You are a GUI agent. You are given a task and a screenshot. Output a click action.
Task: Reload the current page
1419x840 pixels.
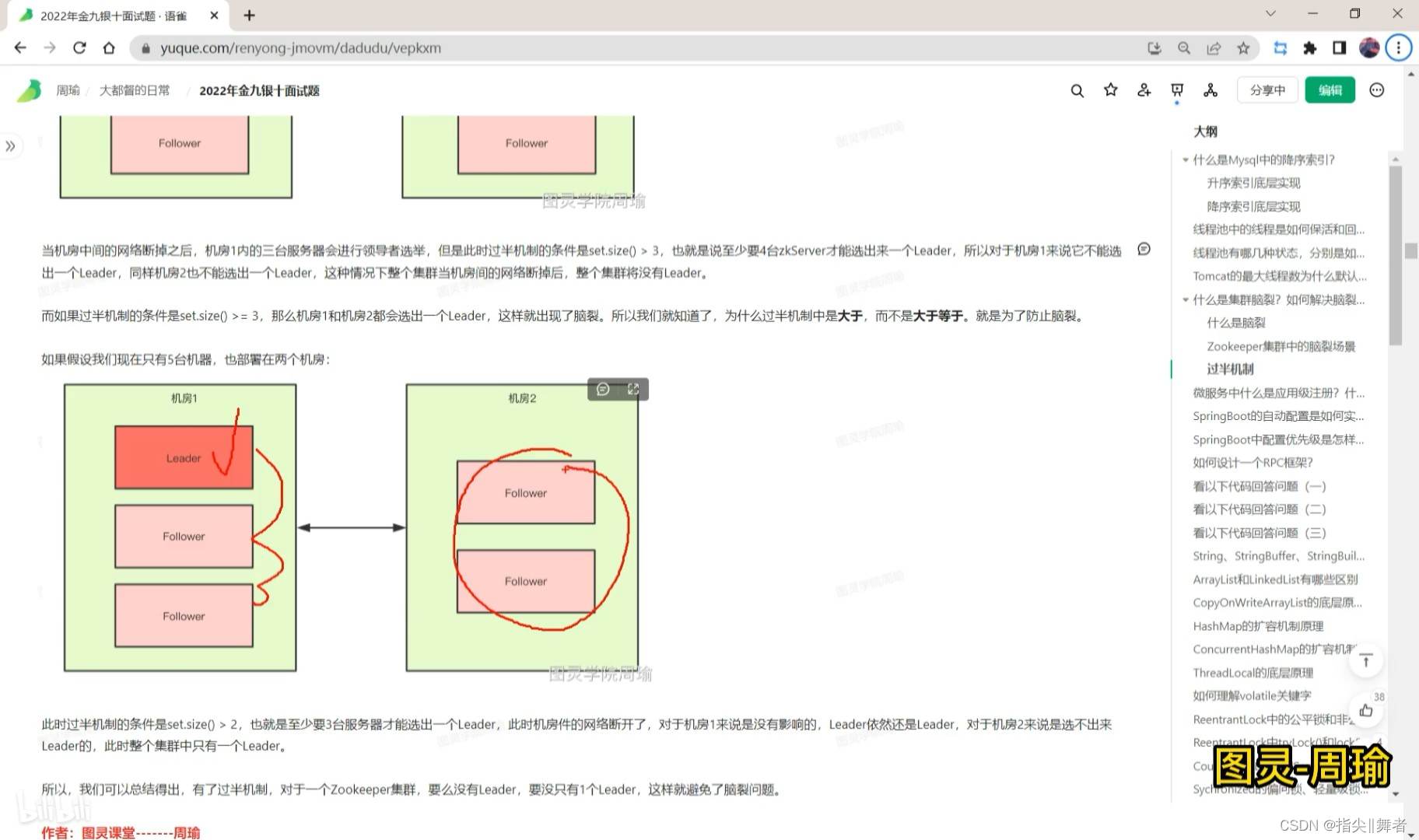pyautogui.click(x=79, y=48)
